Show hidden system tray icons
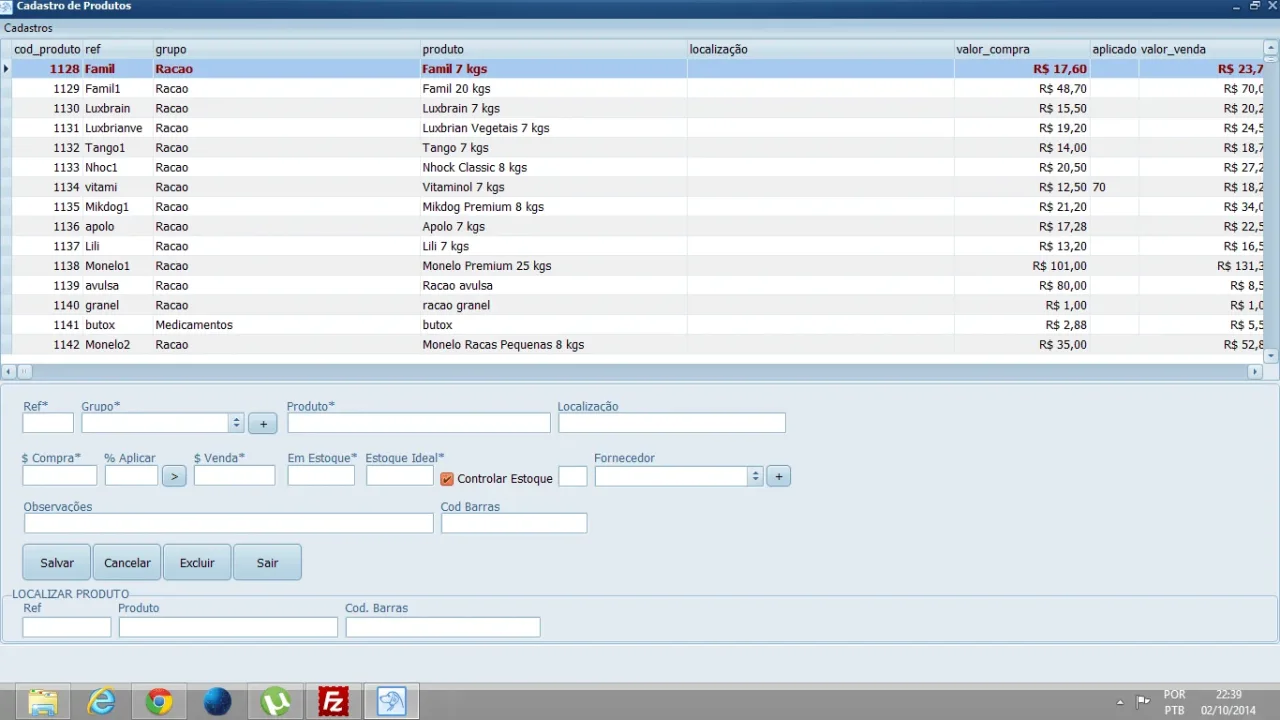This screenshot has width=1280, height=720. (x=1119, y=702)
